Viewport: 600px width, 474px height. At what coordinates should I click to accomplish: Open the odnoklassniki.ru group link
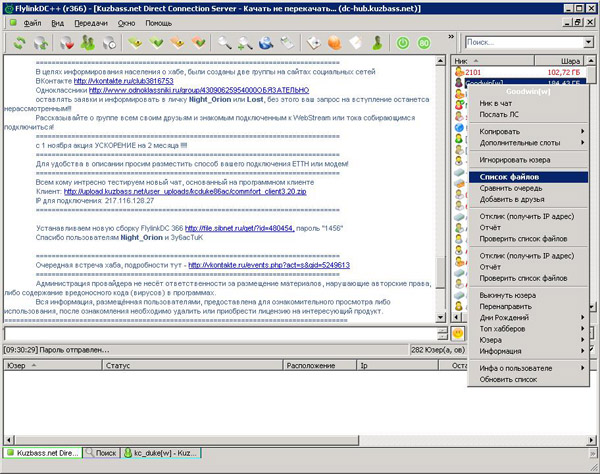199,90
